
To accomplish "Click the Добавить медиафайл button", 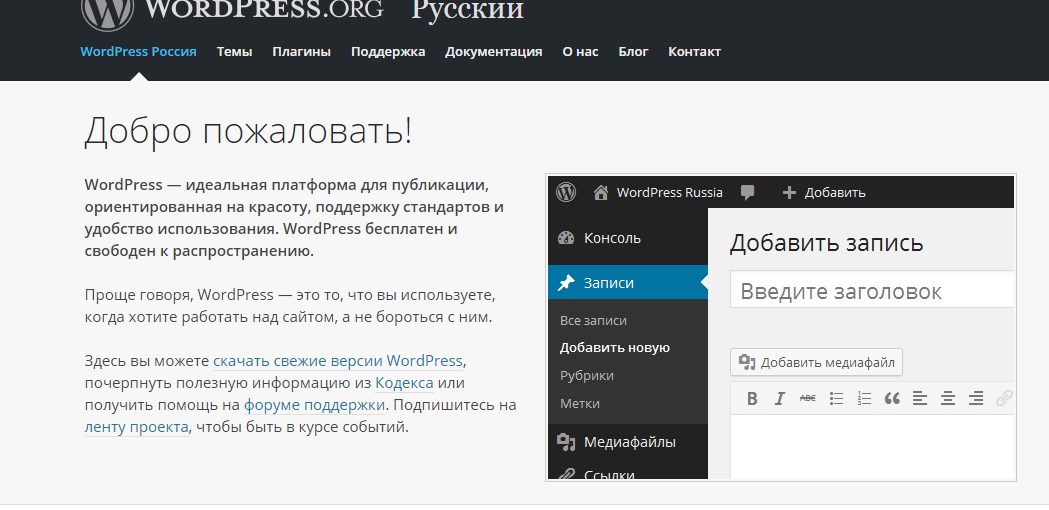I will [x=816, y=363].
